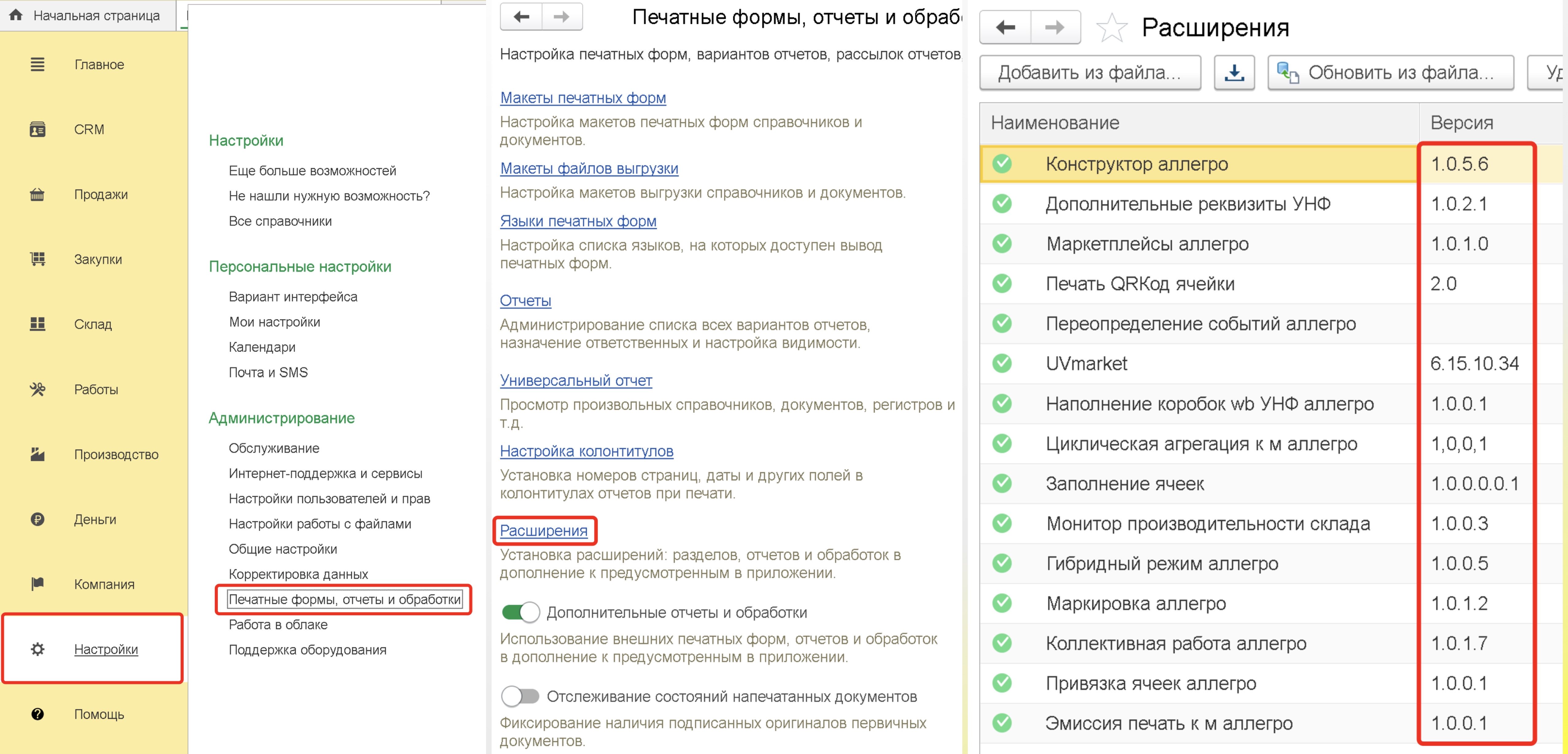
Task: Go forward in the Расширения window
Action: [1055, 27]
